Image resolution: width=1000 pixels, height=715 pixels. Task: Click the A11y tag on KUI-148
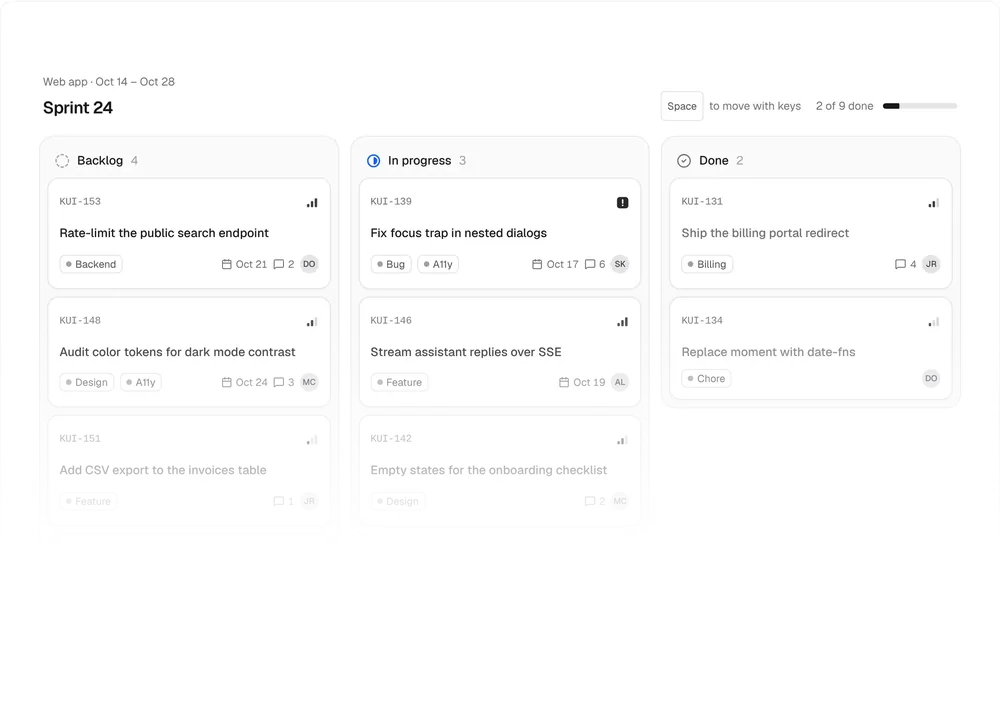[x=140, y=382]
